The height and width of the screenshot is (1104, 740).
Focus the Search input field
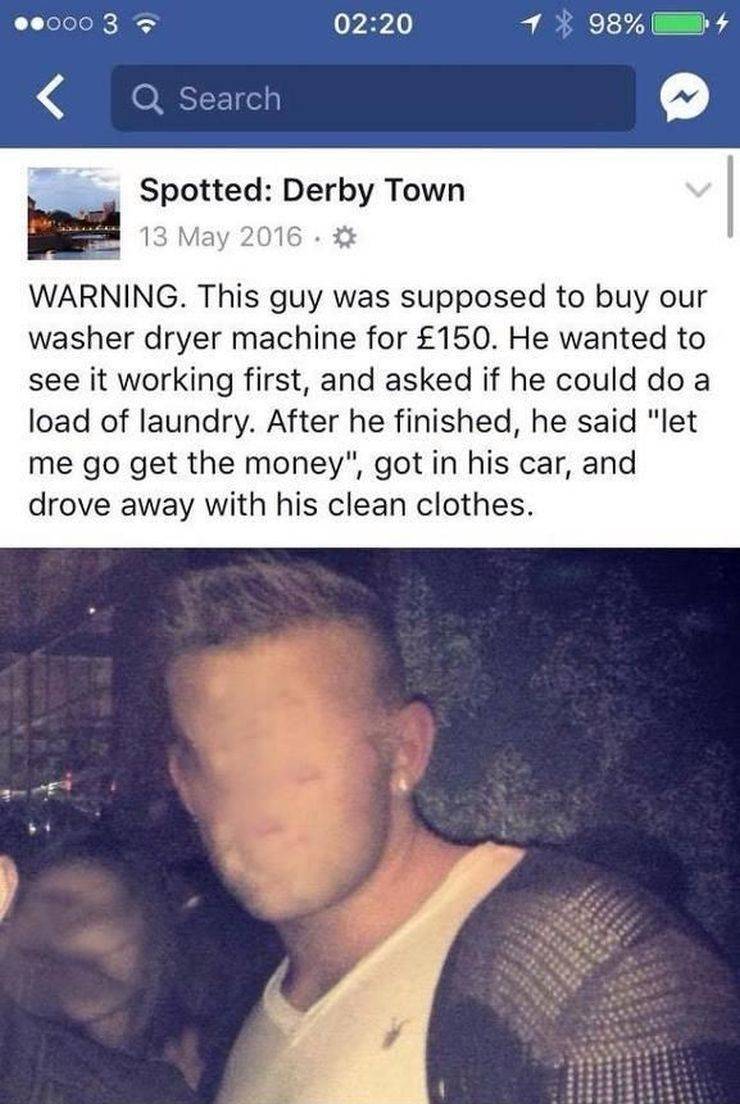[373, 98]
